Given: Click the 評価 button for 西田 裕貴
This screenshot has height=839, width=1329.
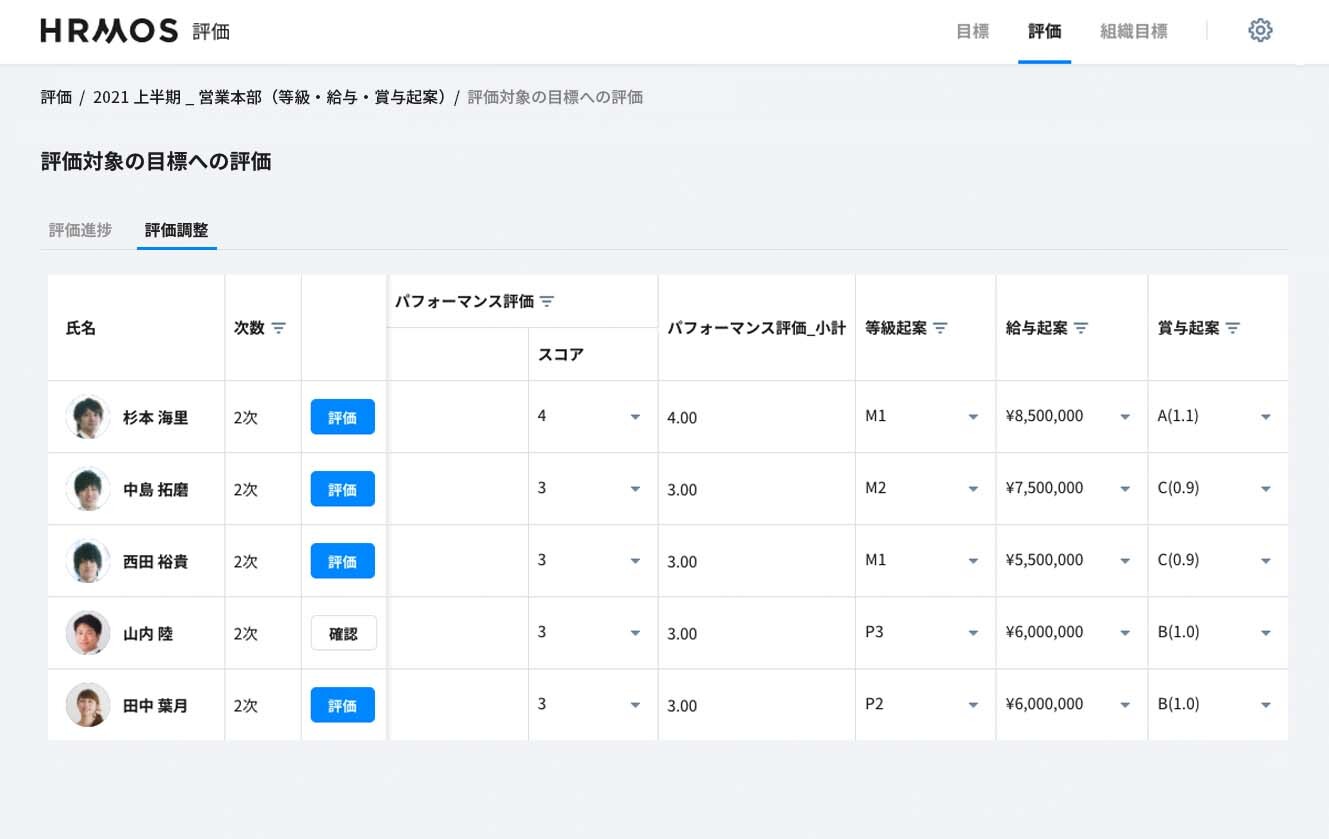Looking at the screenshot, I should [x=342, y=561].
